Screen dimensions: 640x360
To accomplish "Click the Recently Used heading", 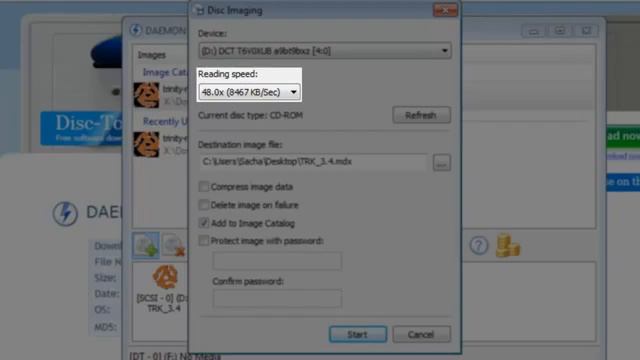I will pyautogui.click(x=165, y=121).
